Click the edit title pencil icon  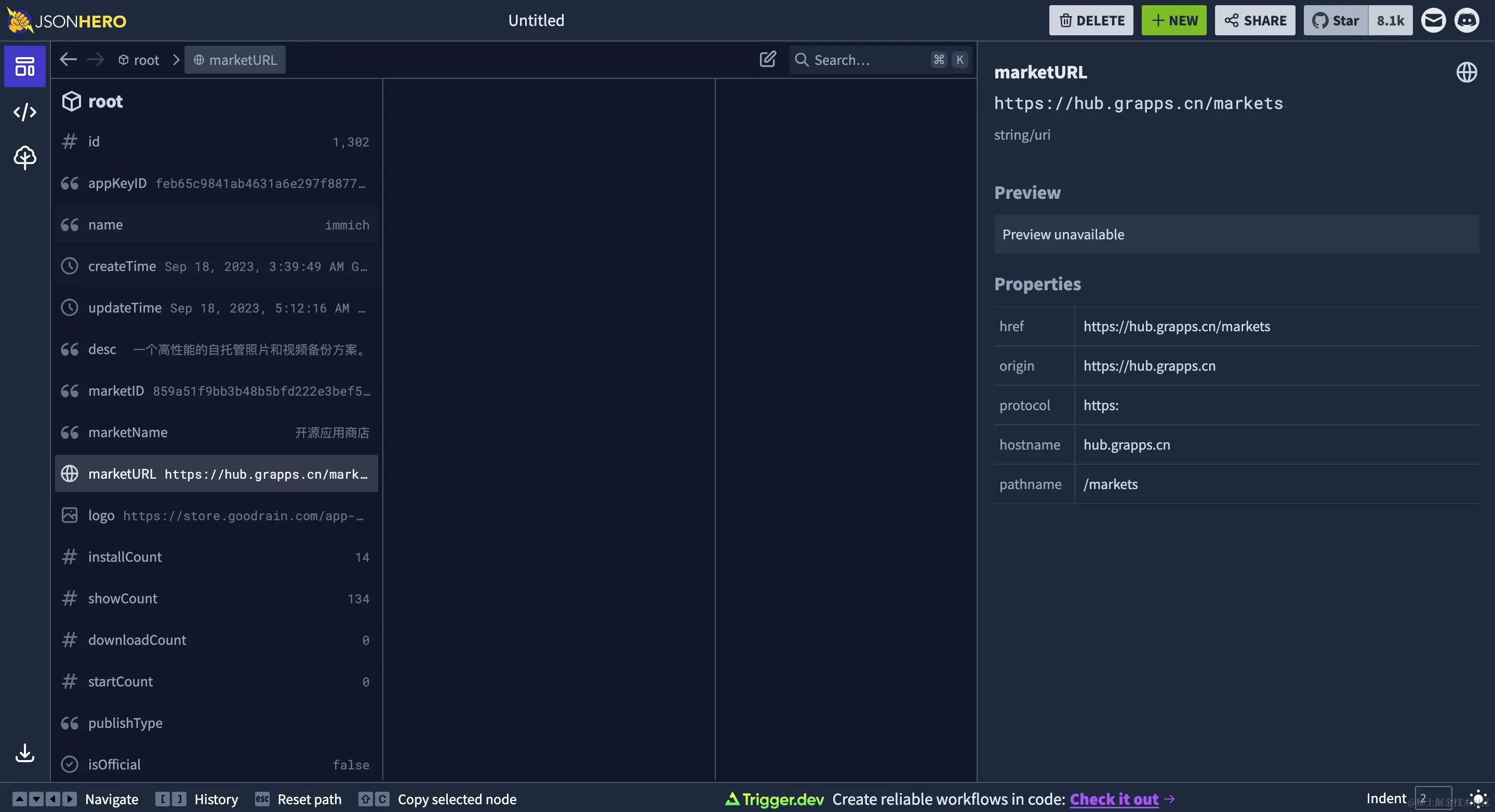(767, 59)
